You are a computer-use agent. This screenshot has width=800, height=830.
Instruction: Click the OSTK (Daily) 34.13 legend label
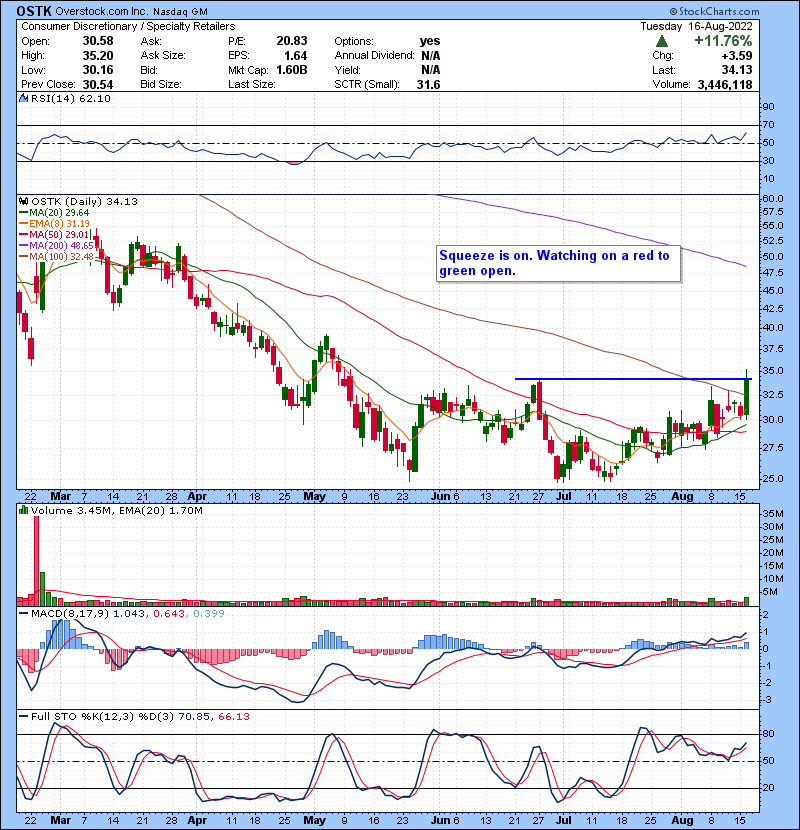pos(84,202)
